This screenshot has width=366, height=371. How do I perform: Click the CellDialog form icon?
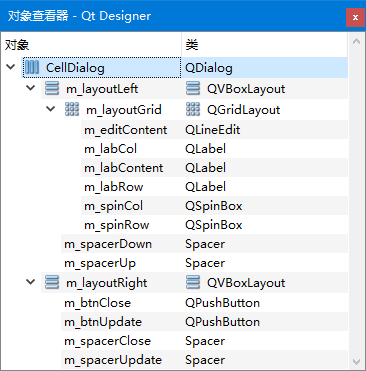[32, 68]
